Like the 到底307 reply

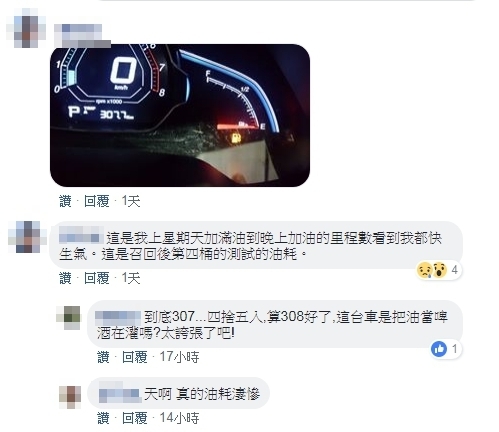(x=103, y=357)
